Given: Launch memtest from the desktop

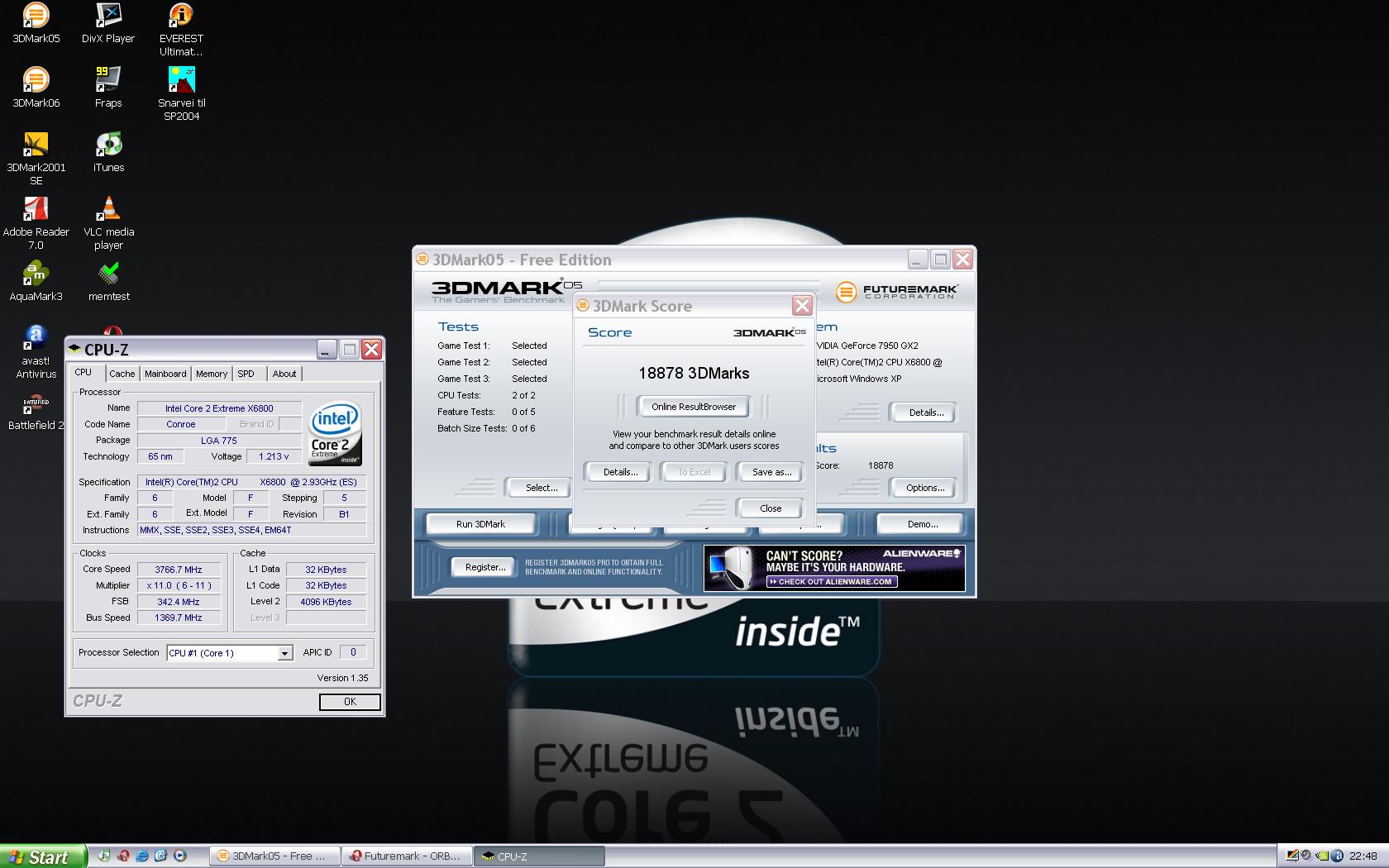Looking at the screenshot, I should point(108,281).
